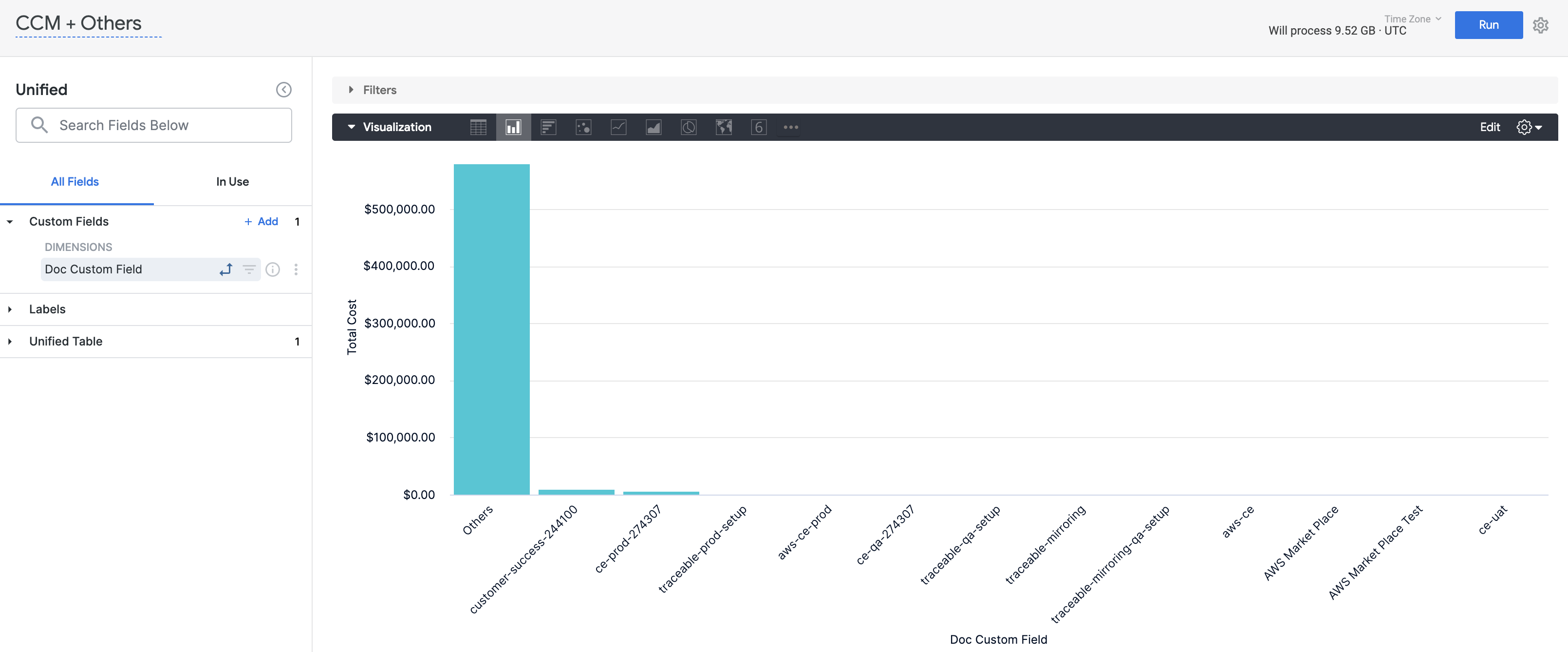1568x652 pixels.
Task: Choose the single value visualization icon
Action: [759, 127]
